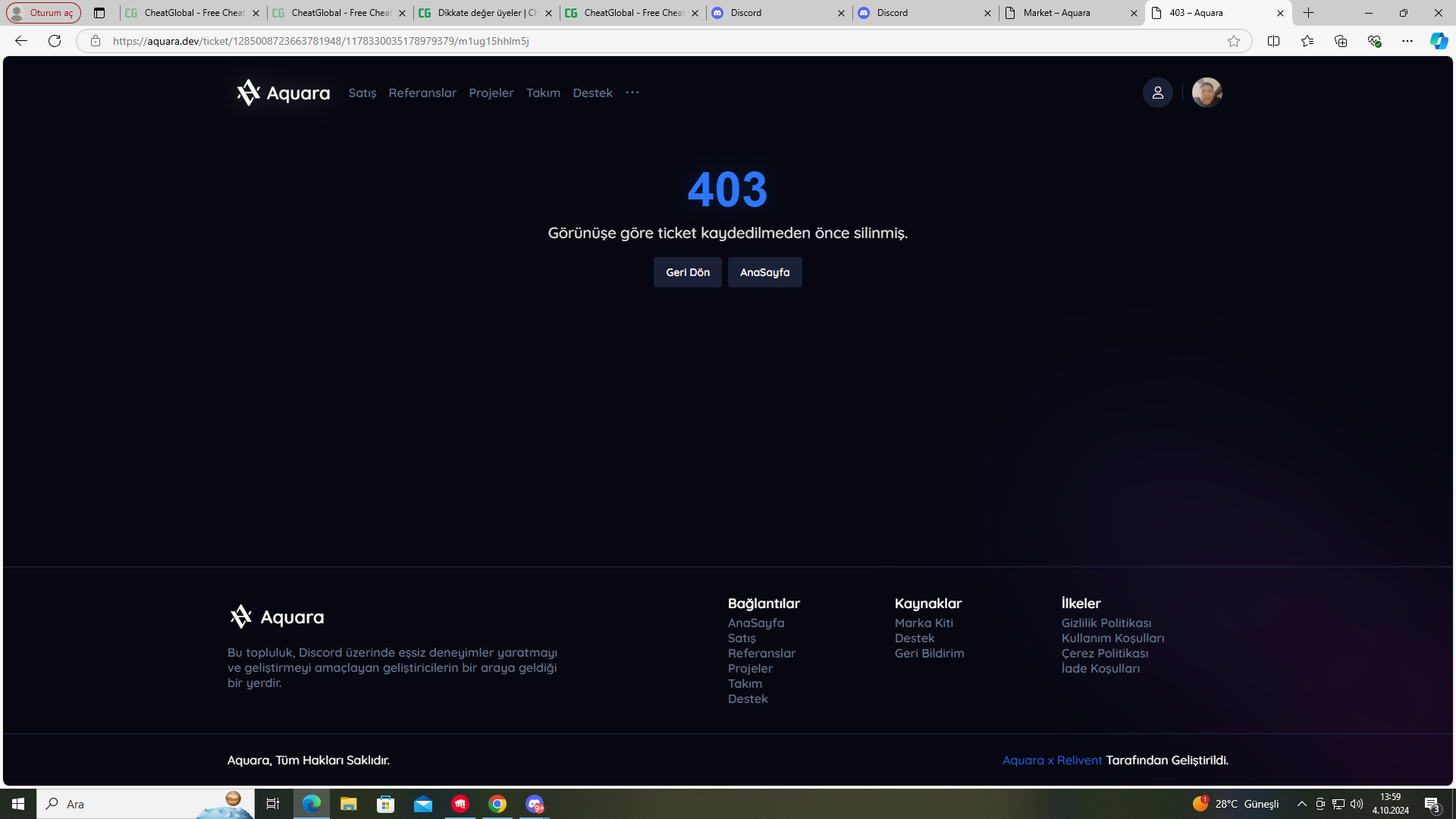Screen dimensions: 1456x819
Task: Click the footer Aquara logo
Action: (277, 617)
